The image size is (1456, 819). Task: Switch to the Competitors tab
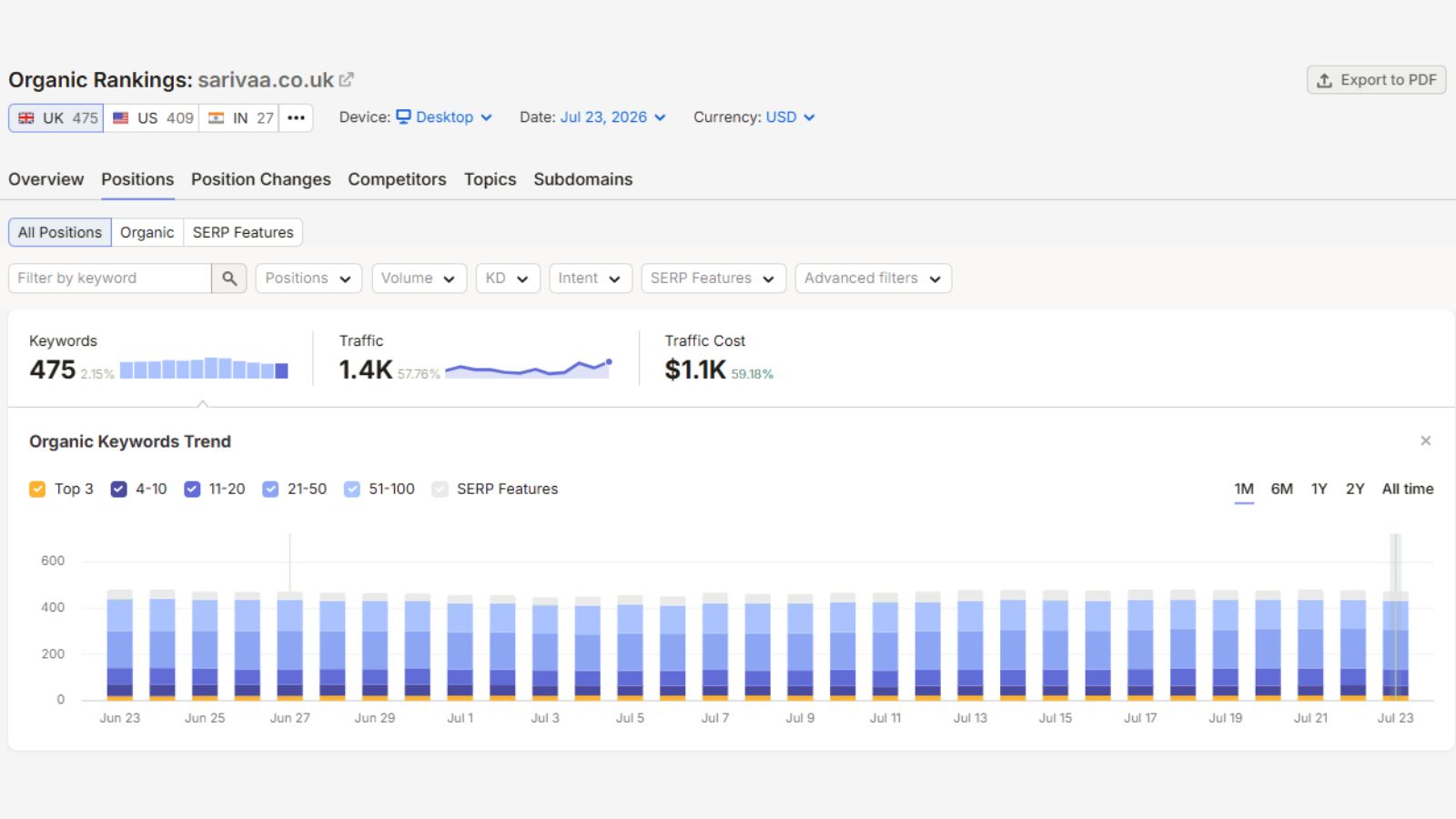pos(397,179)
